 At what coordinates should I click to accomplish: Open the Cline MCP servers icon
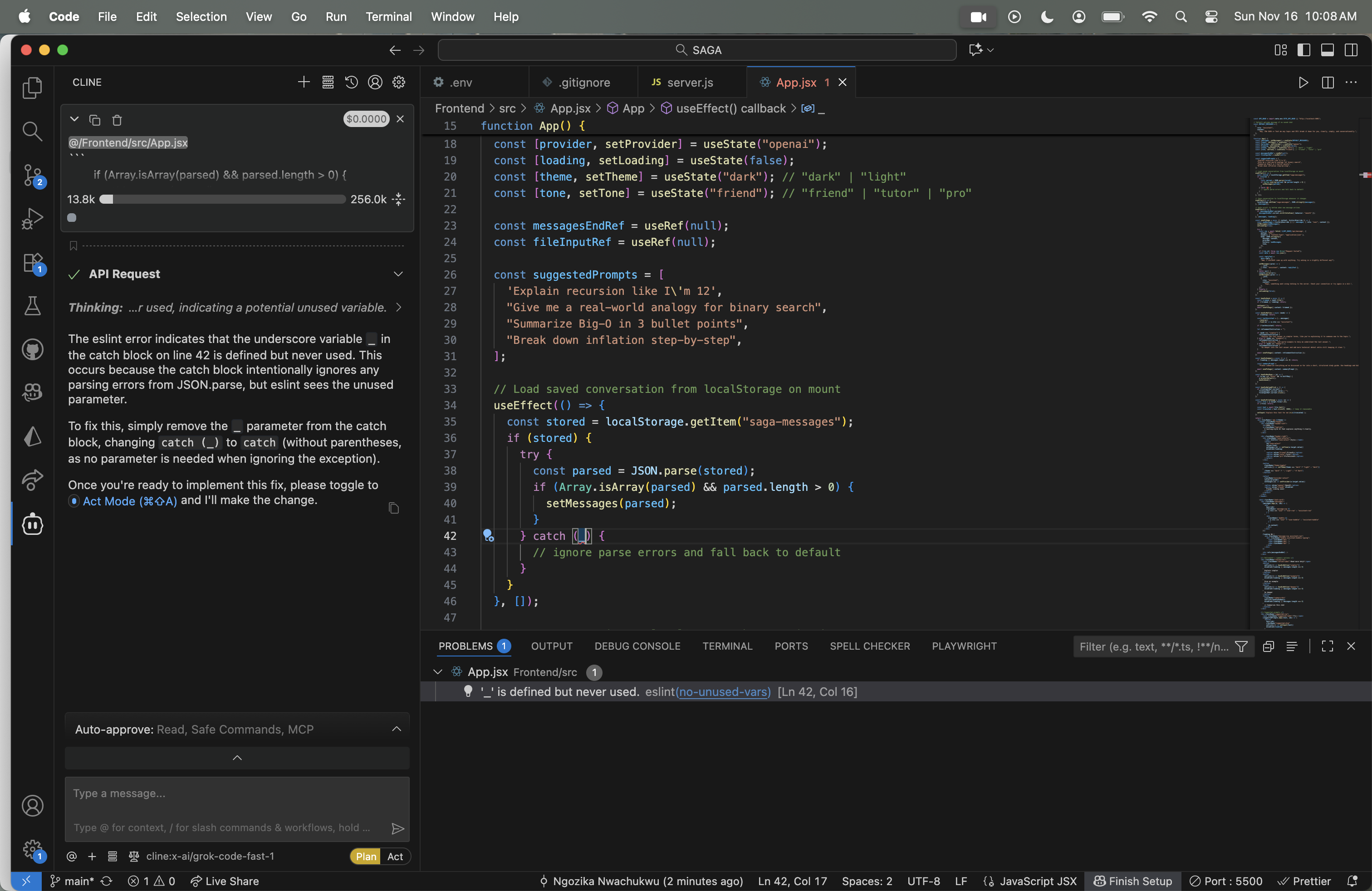pos(328,83)
